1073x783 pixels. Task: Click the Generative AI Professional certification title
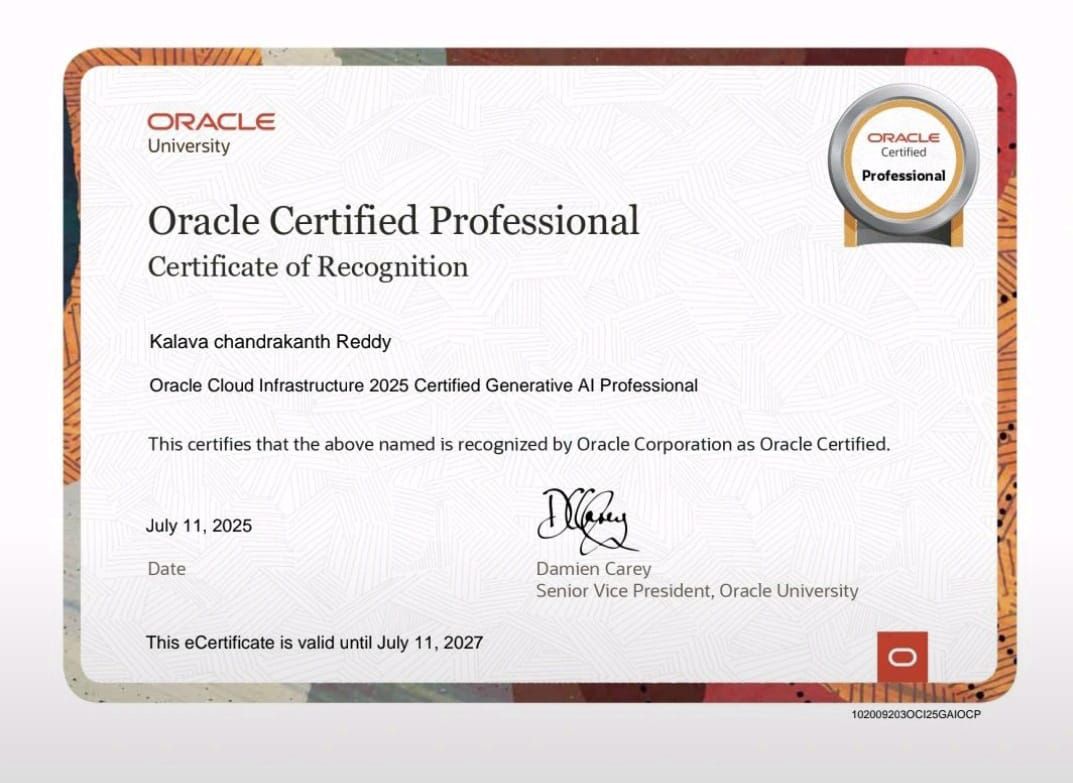pos(424,385)
